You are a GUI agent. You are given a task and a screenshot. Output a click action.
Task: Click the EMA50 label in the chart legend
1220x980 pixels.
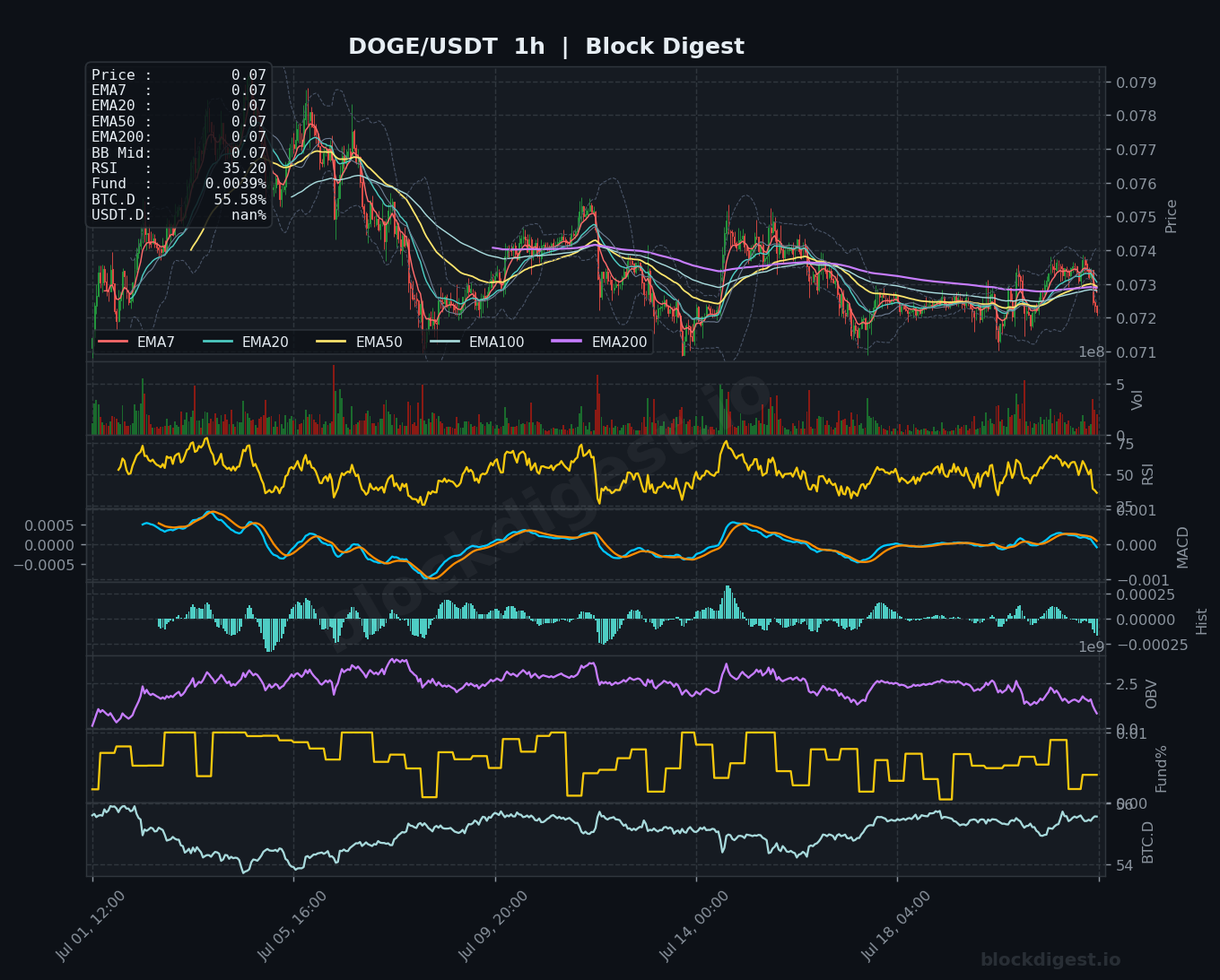coord(379,343)
